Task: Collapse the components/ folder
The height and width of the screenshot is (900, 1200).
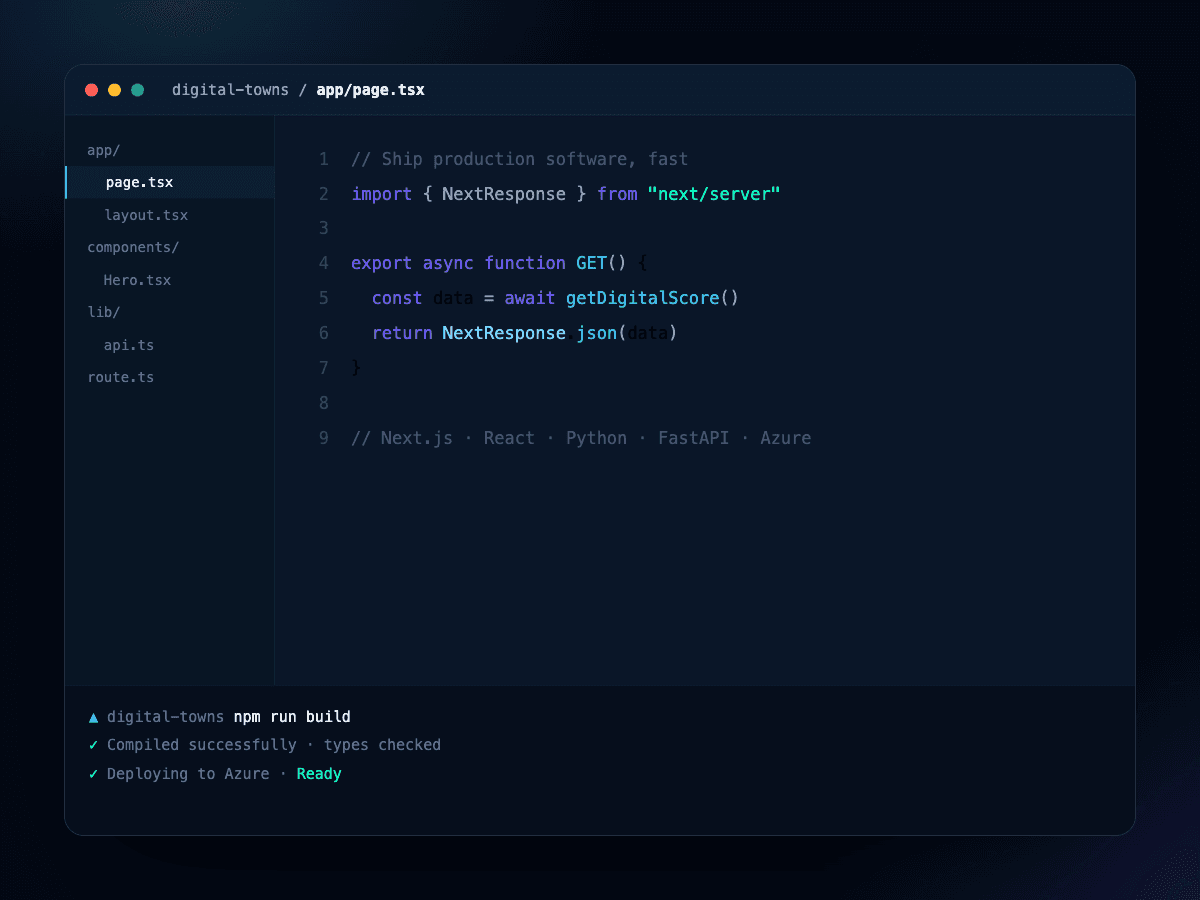Action: pyautogui.click(x=133, y=248)
